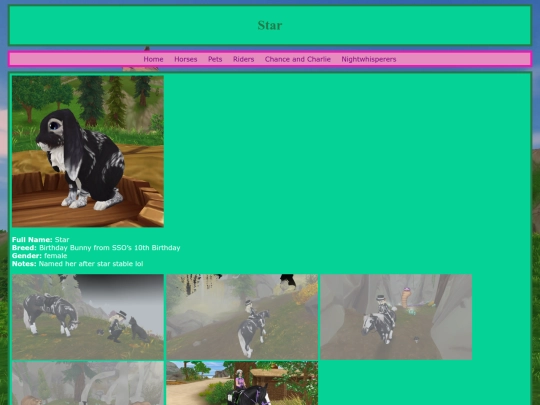Go to the Horses page
Viewport: 540px width, 405px height.
(186, 59)
